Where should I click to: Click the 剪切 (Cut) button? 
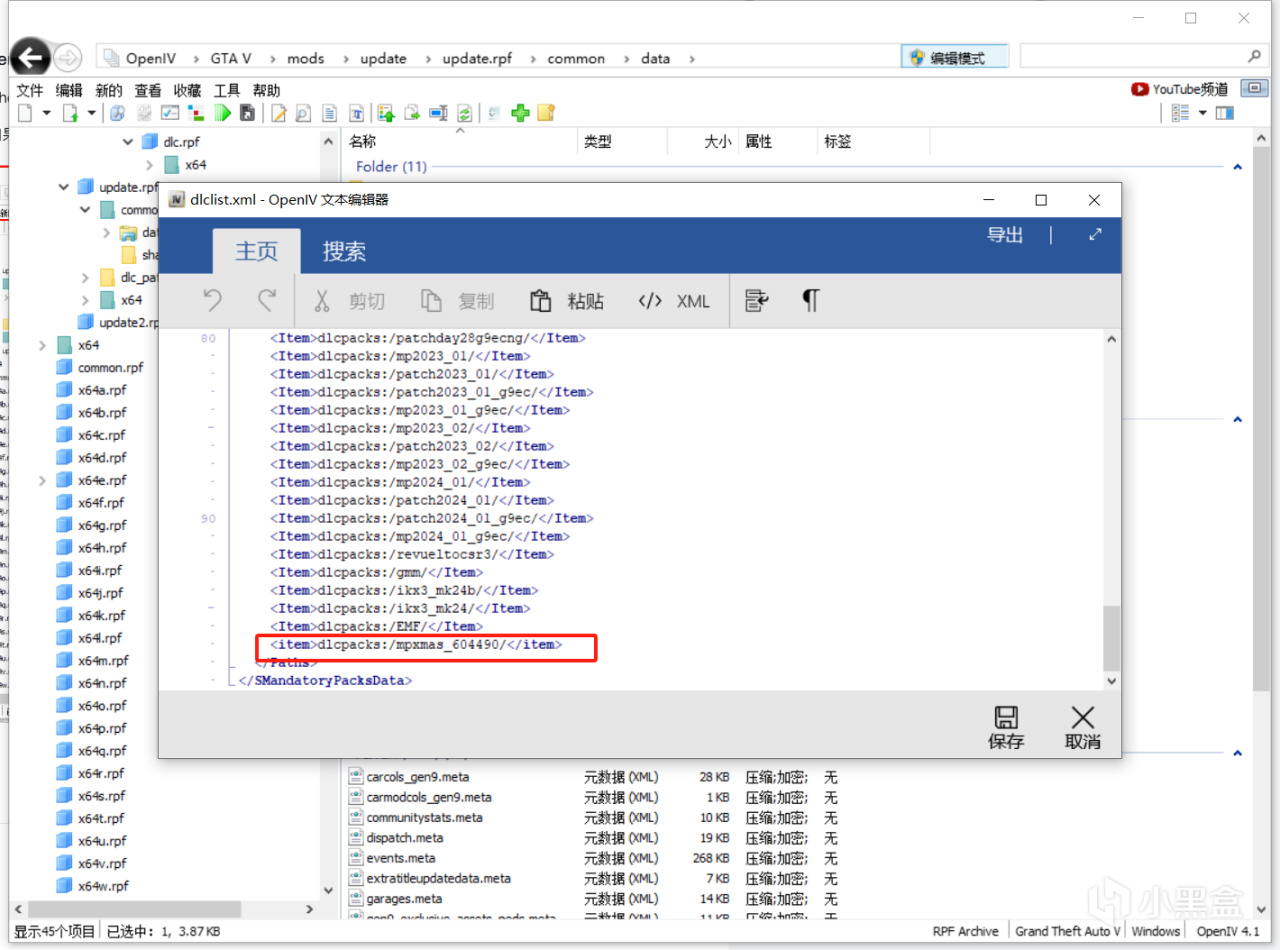point(348,301)
